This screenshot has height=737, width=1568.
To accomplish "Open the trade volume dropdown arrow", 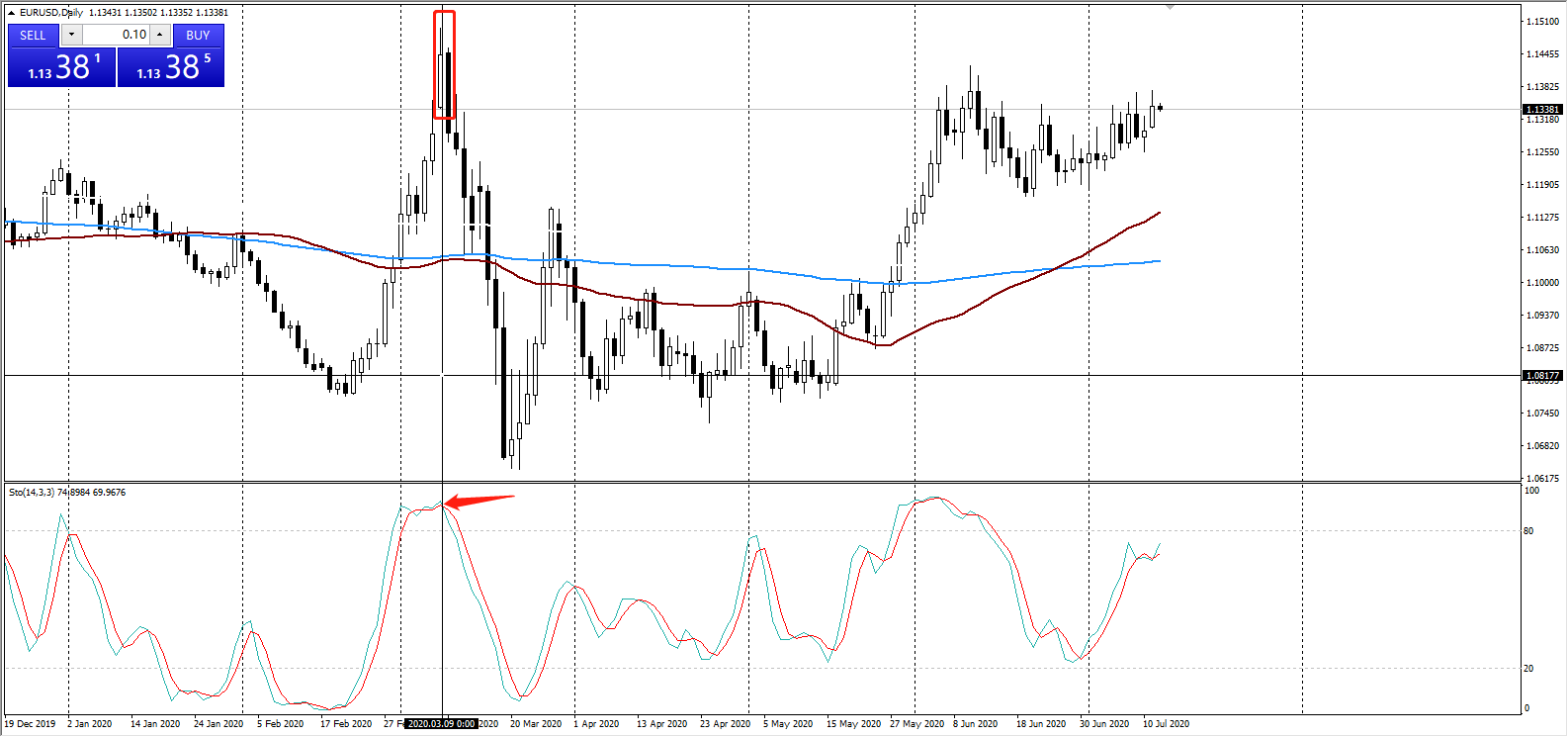I will tap(71, 35).
